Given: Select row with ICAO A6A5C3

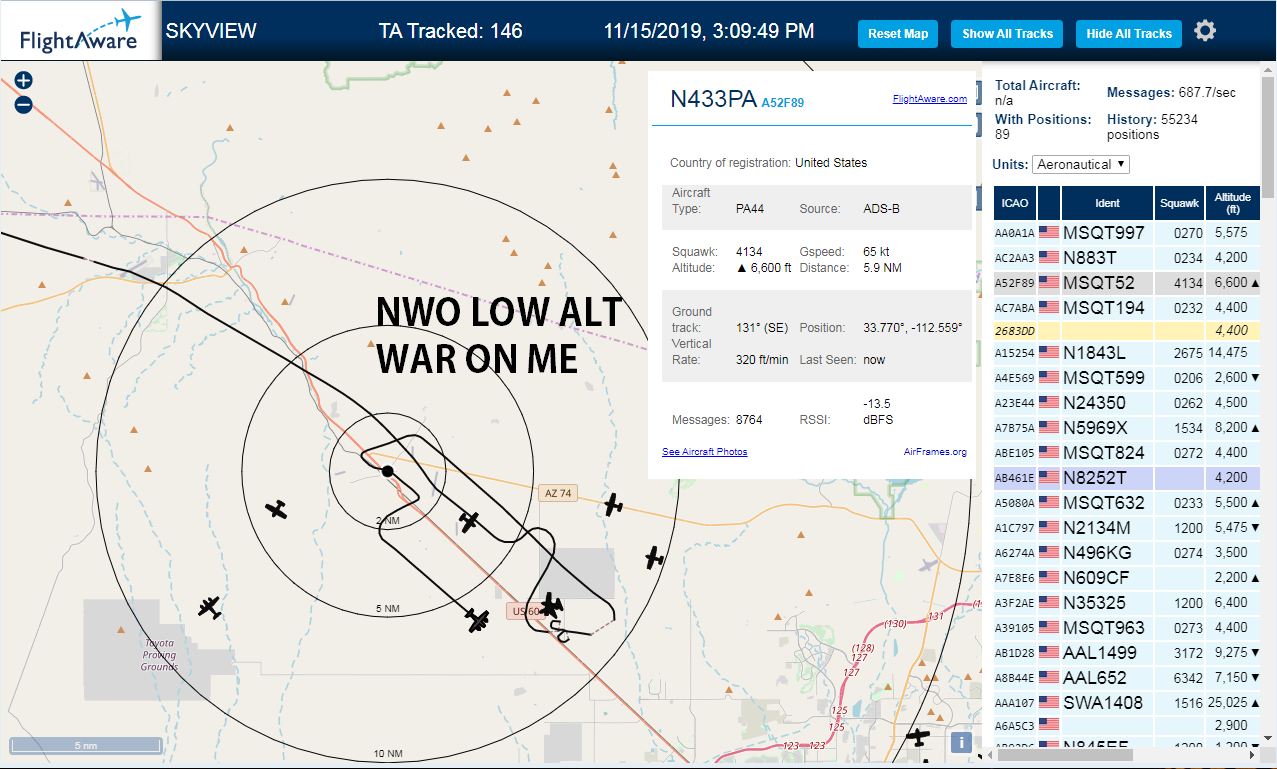Looking at the screenshot, I should click(x=1127, y=725).
